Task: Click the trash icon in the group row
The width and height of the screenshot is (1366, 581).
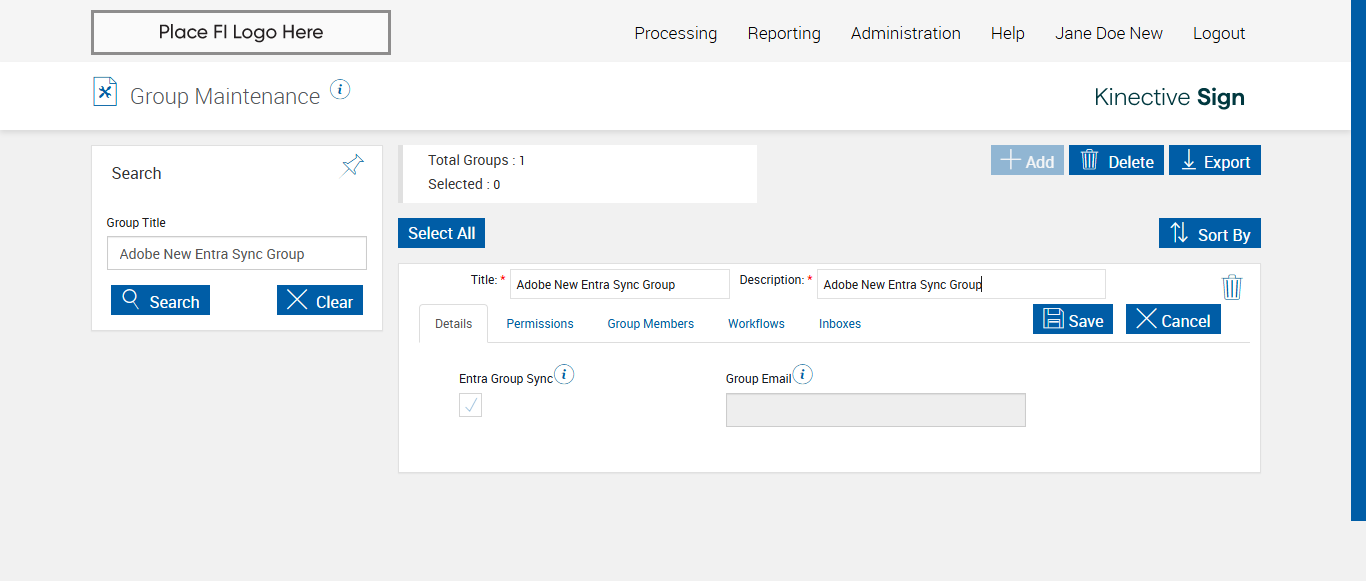Action: click(x=1232, y=287)
